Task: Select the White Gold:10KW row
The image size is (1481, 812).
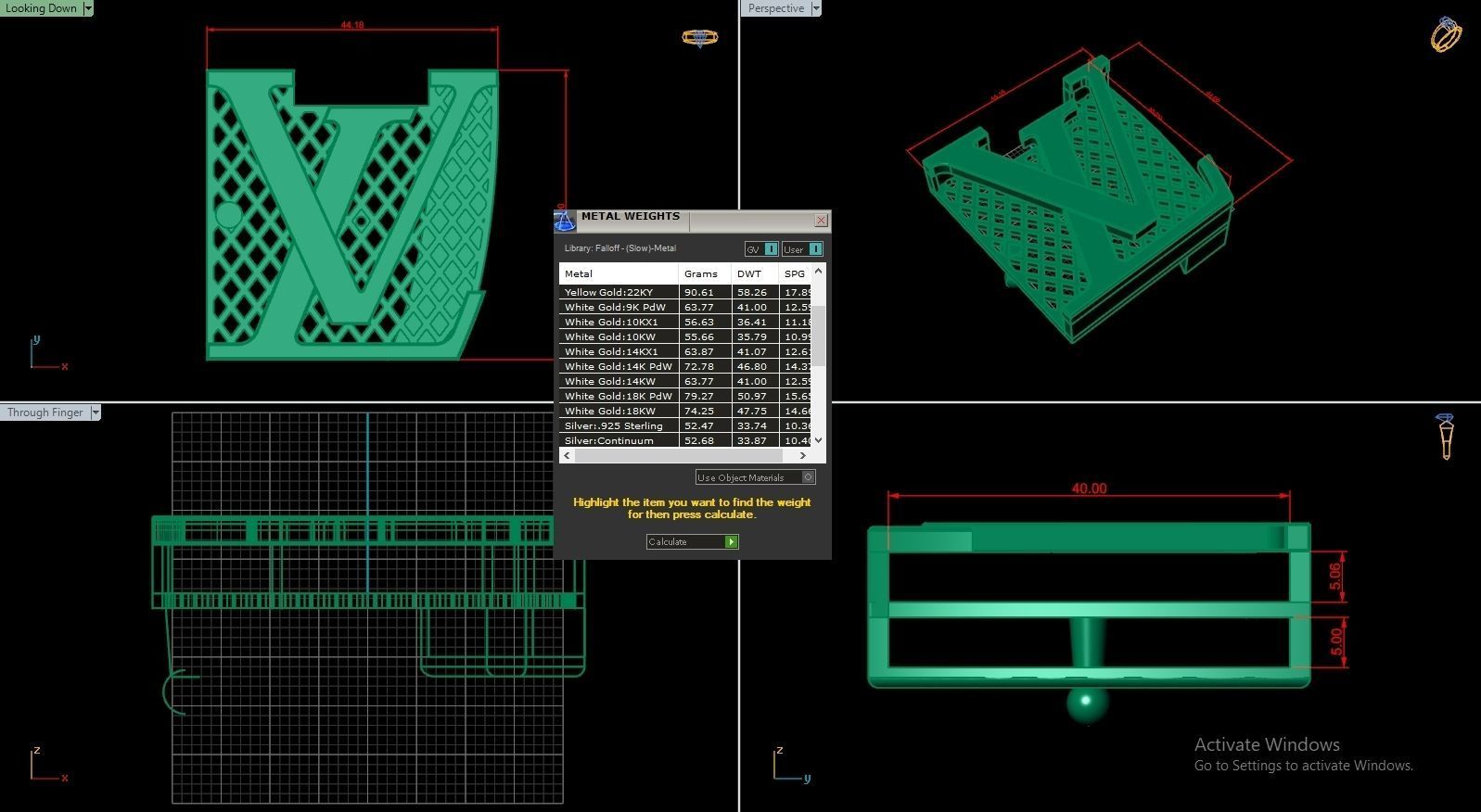Action: (x=685, y=336)
